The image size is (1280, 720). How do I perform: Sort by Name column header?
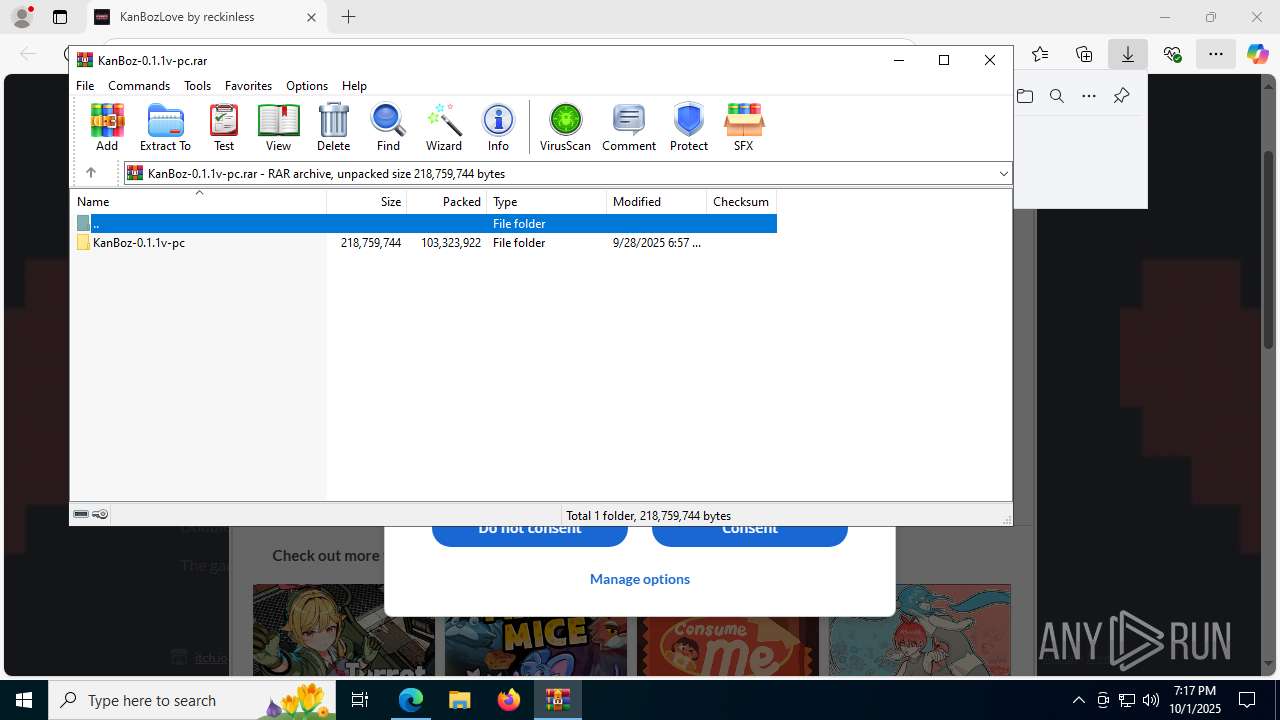[199, 201]
